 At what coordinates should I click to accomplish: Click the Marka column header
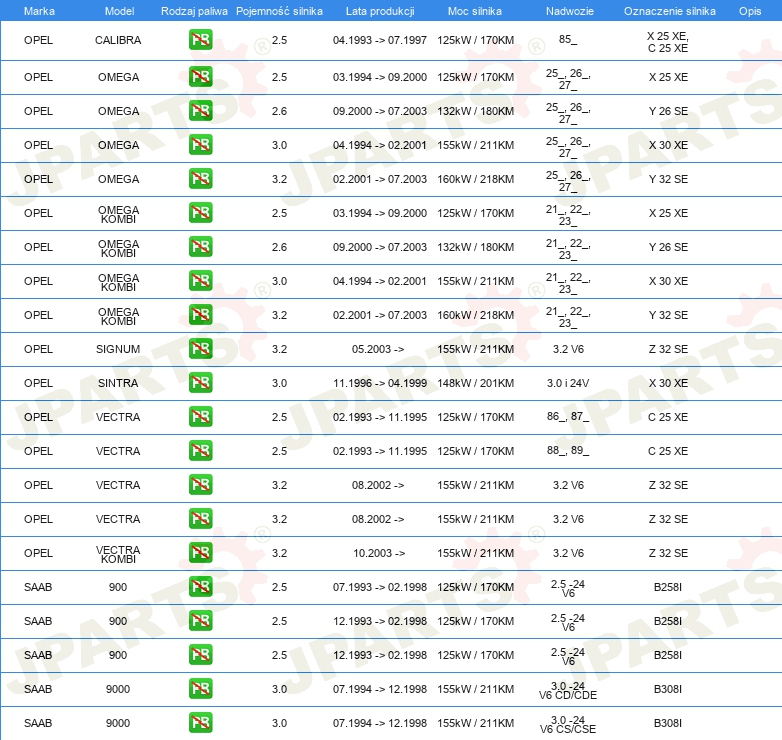pyautogui.click(x=39, y=11)
